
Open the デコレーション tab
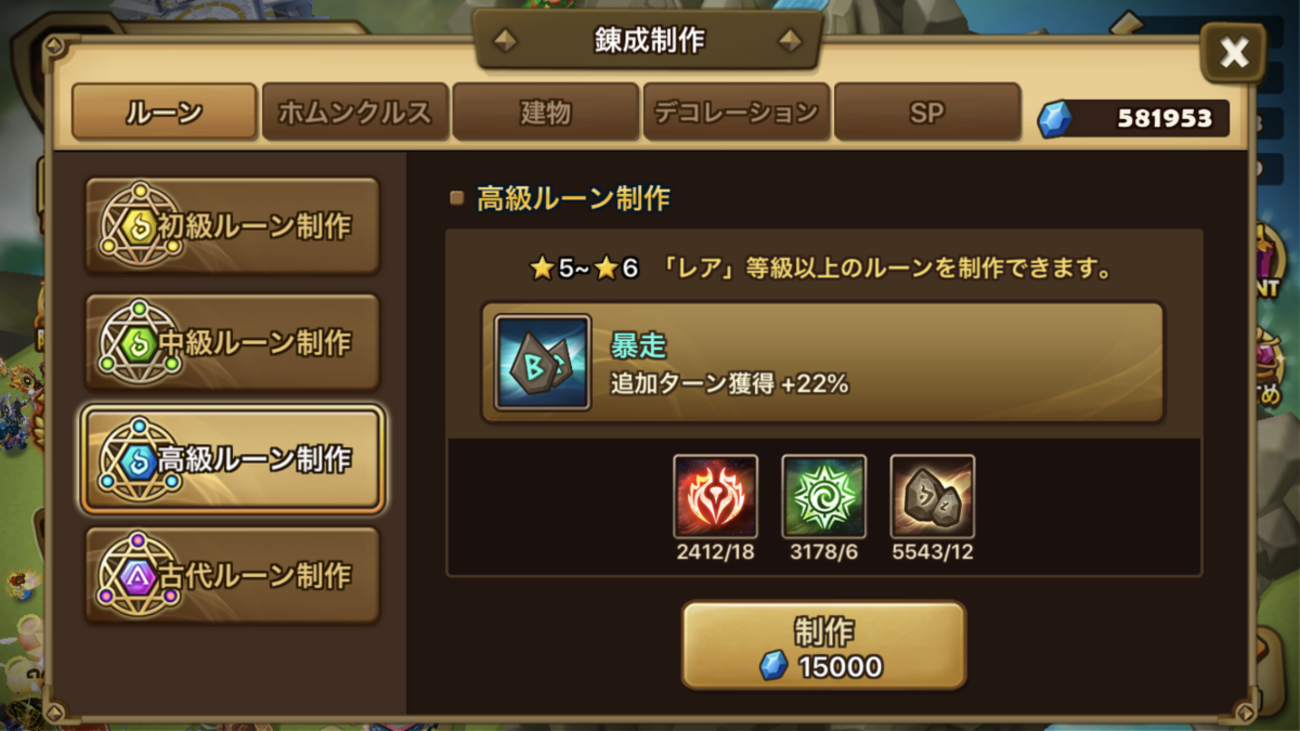(736, 112)
